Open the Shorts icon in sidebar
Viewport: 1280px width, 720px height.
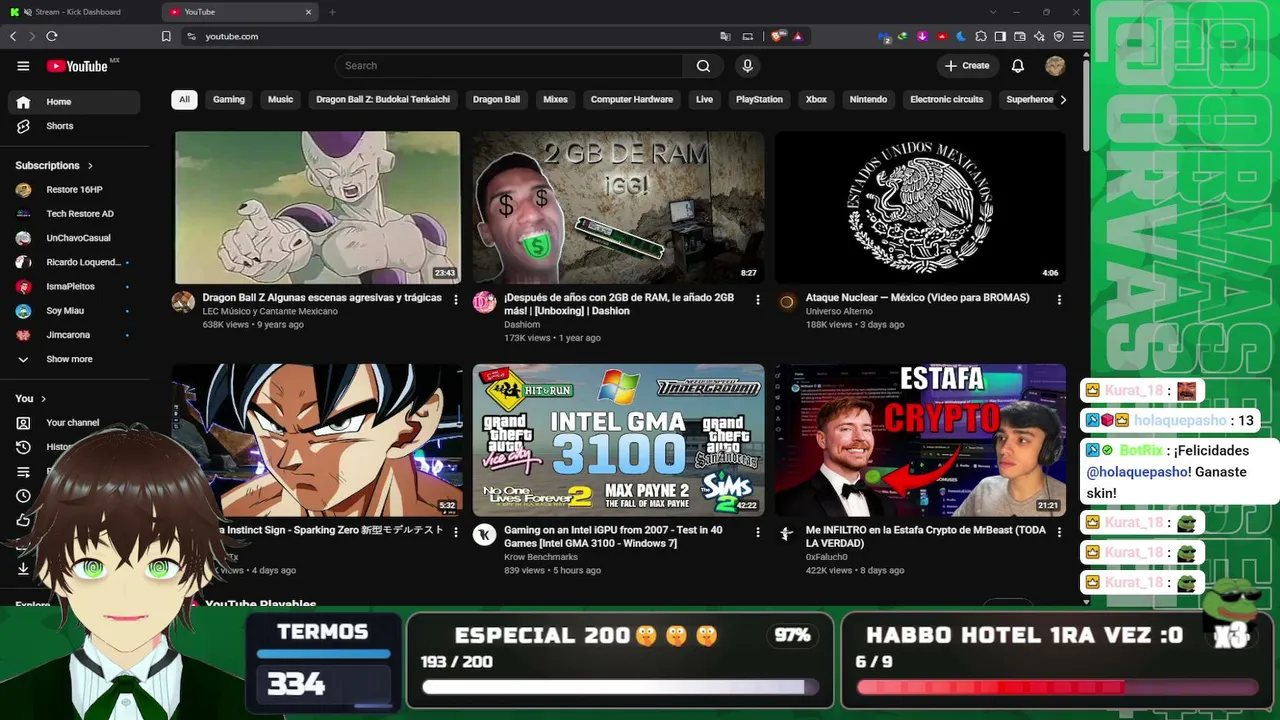click(23, 126)
